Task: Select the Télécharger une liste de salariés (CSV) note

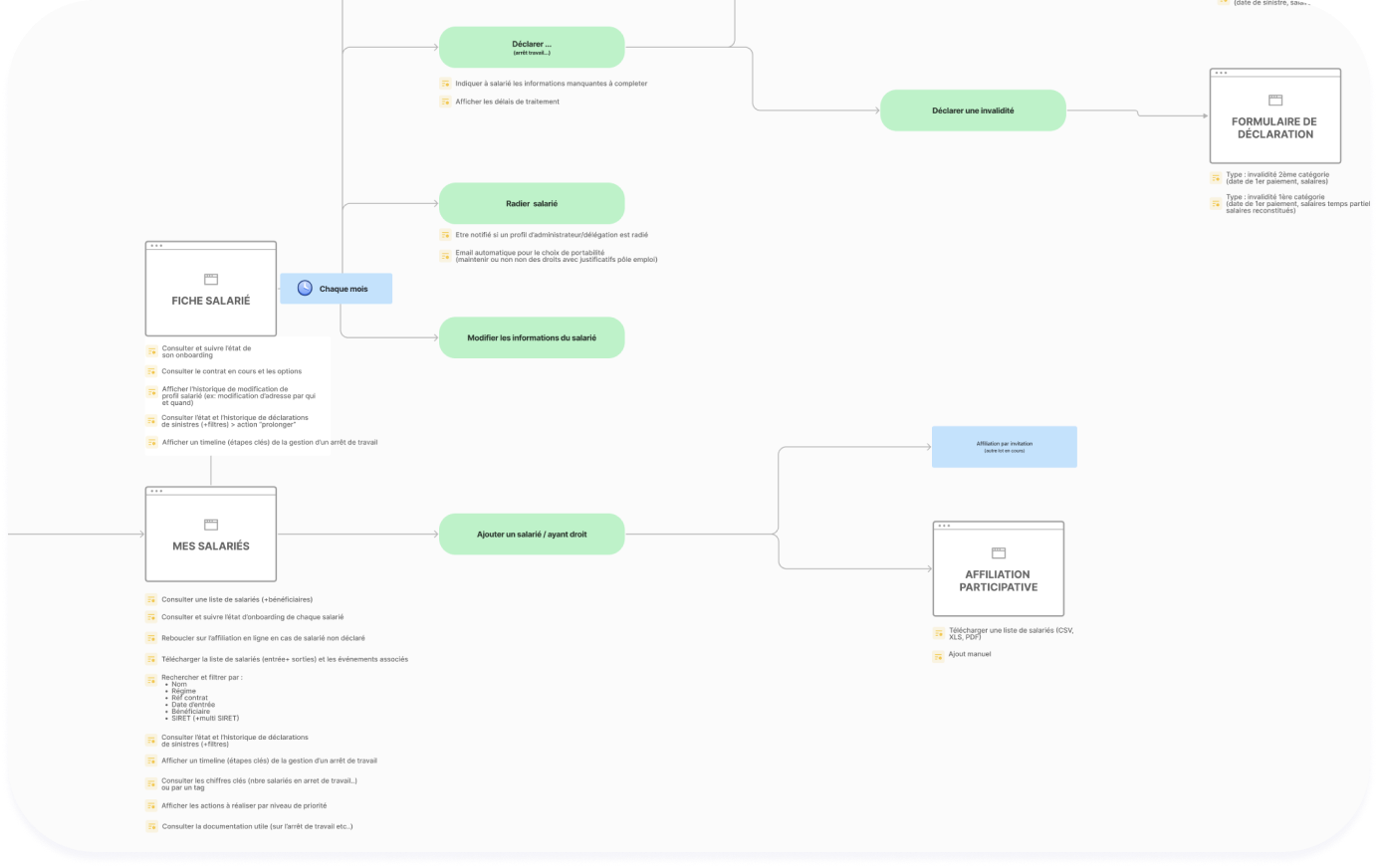Action: tap(1010, 633)
